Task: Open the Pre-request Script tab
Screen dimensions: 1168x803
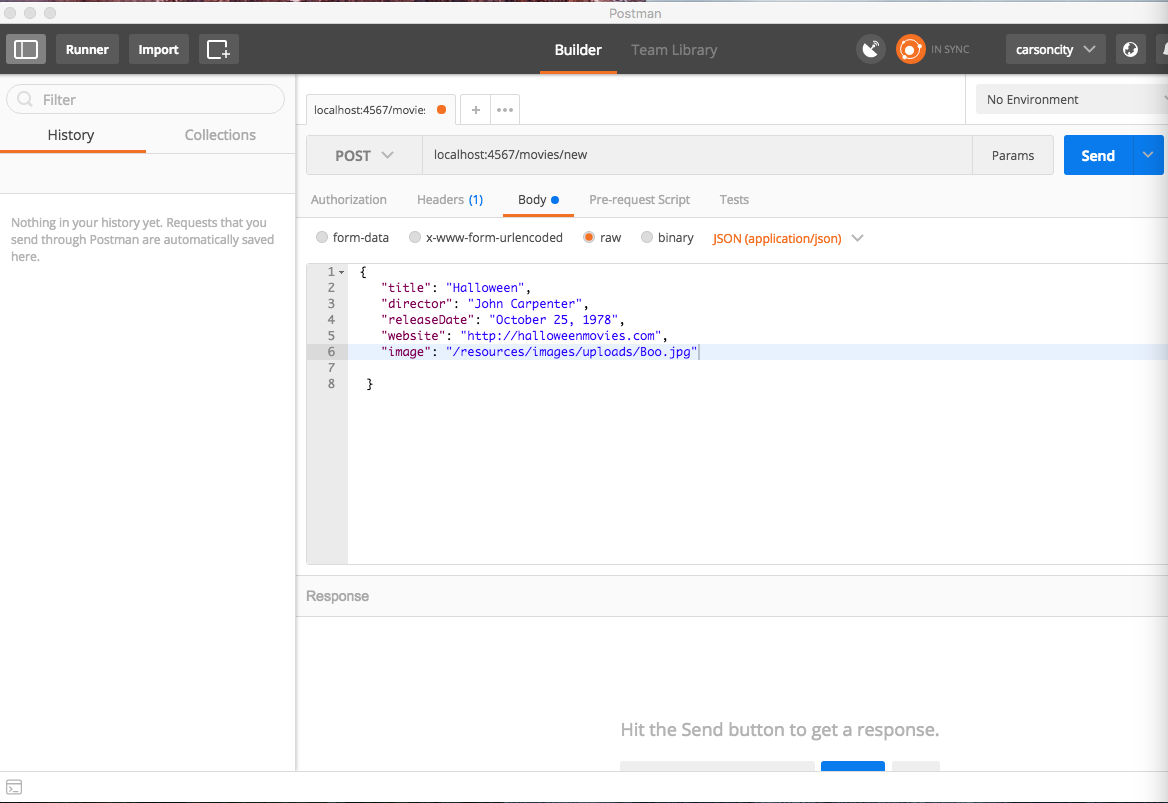Action: coord(639,200)
